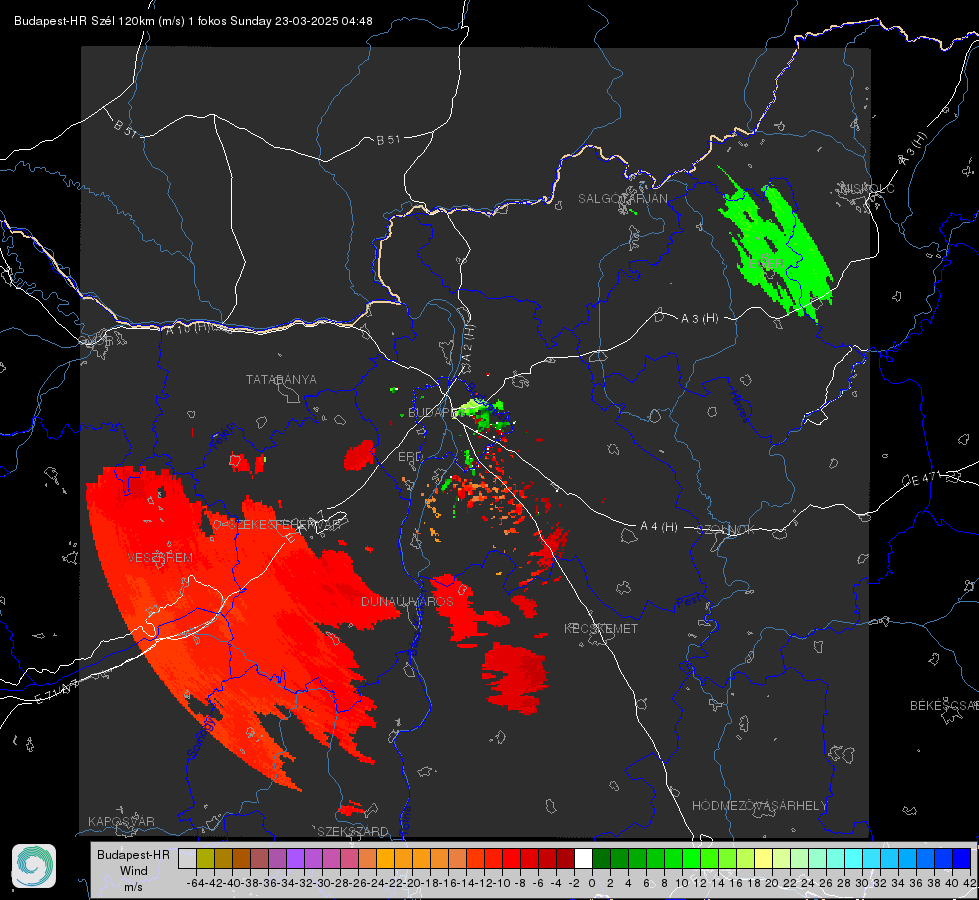Click the KECSKEMET city label
The width and height of the screenshot is (979, 900).
click(x=601, y=628)
